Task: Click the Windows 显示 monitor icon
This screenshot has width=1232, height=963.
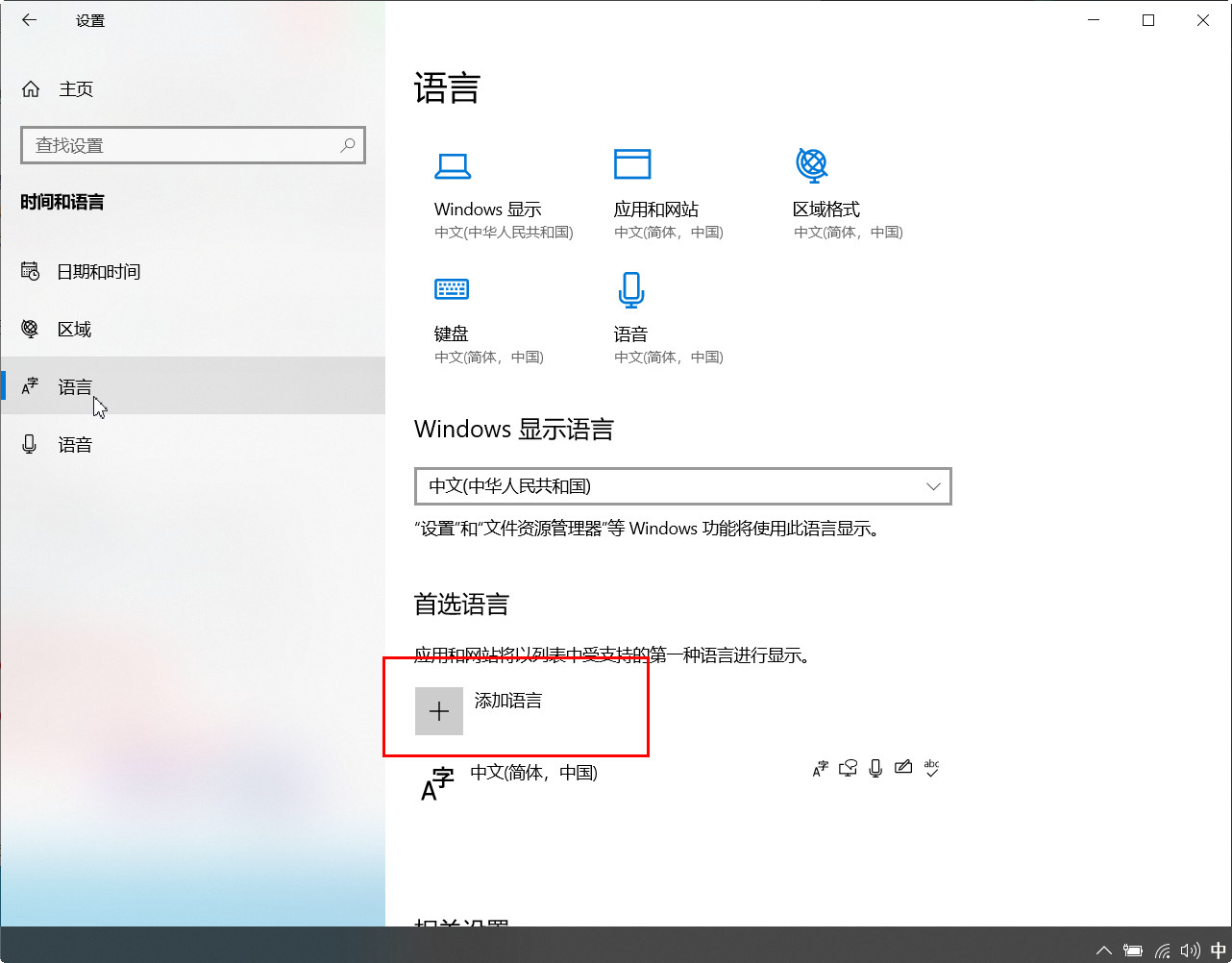Action: coord(453,164)
